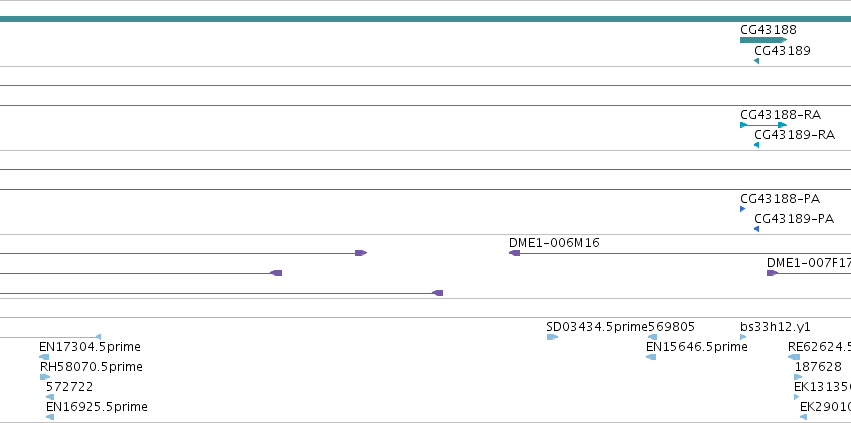Click the RH58070.5prime EST label
851x423 pixels.
[91, 367]
